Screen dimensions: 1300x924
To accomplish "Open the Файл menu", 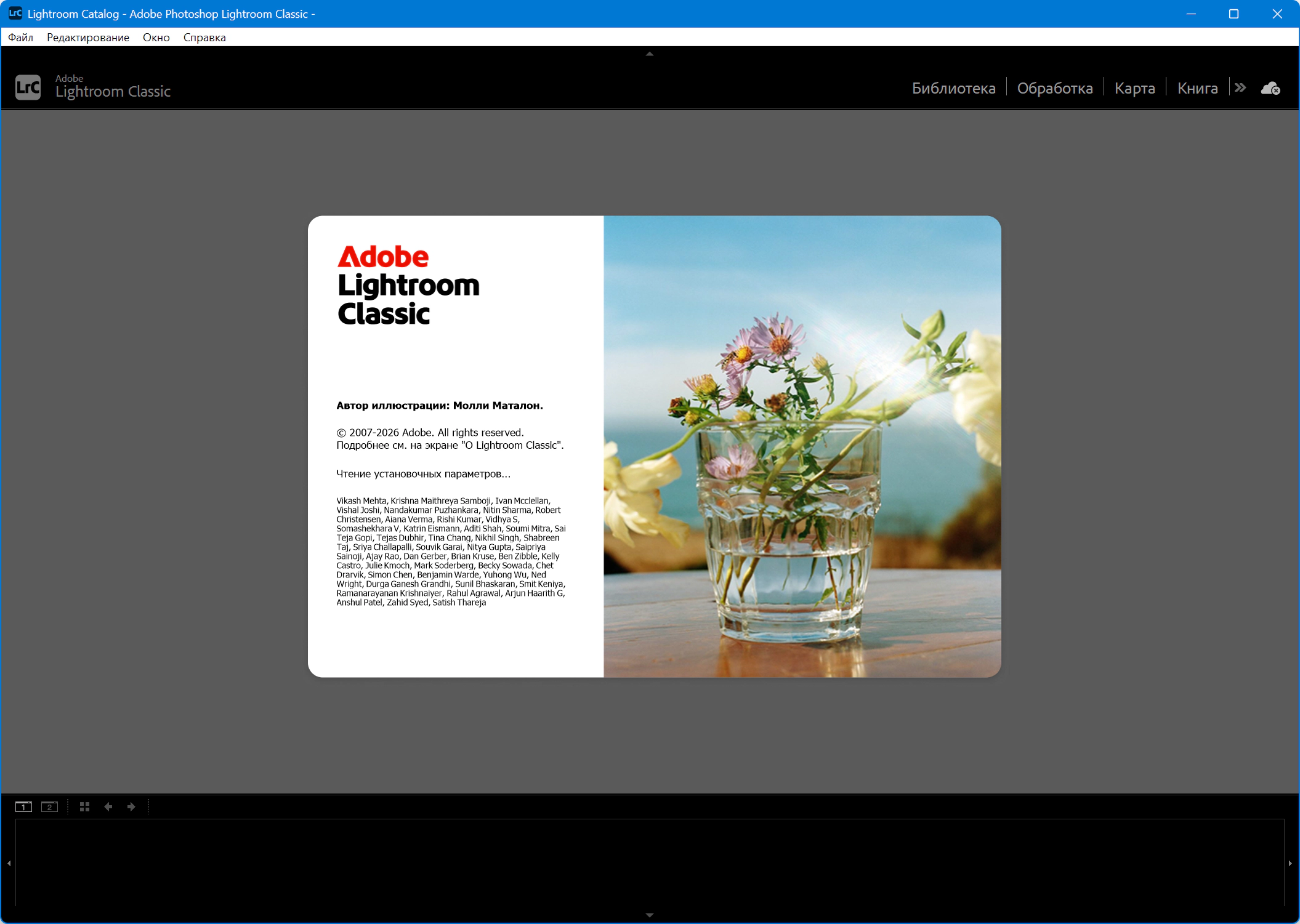I will tap(20, 38).
